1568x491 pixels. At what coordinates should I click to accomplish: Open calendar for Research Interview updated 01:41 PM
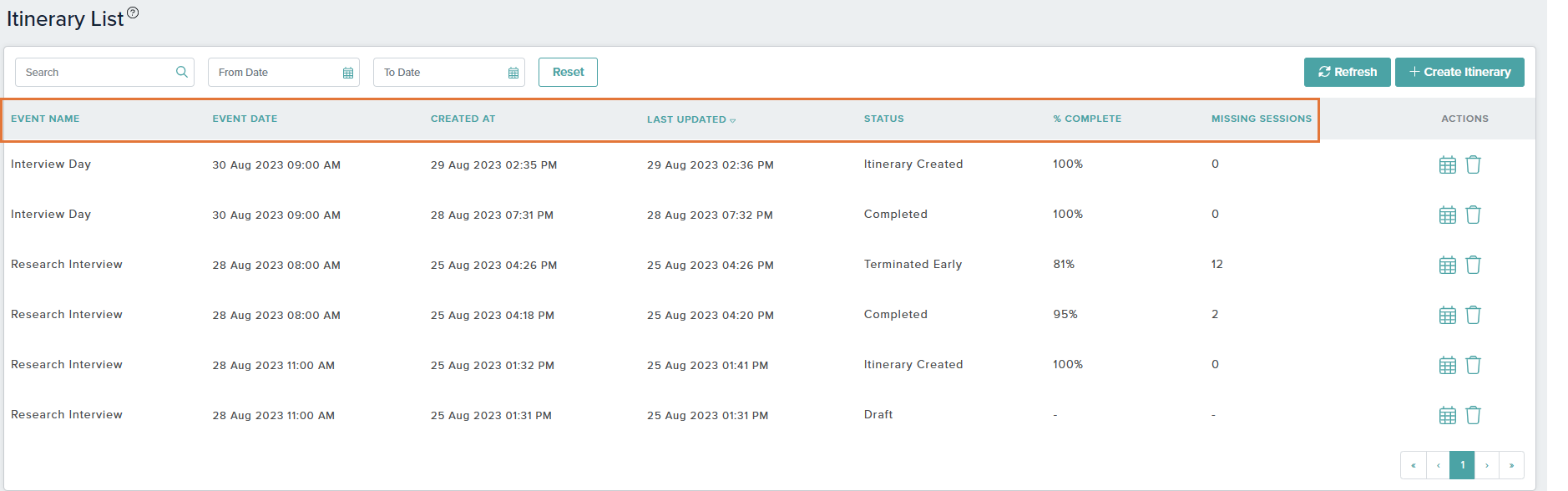pos(1448,365)
